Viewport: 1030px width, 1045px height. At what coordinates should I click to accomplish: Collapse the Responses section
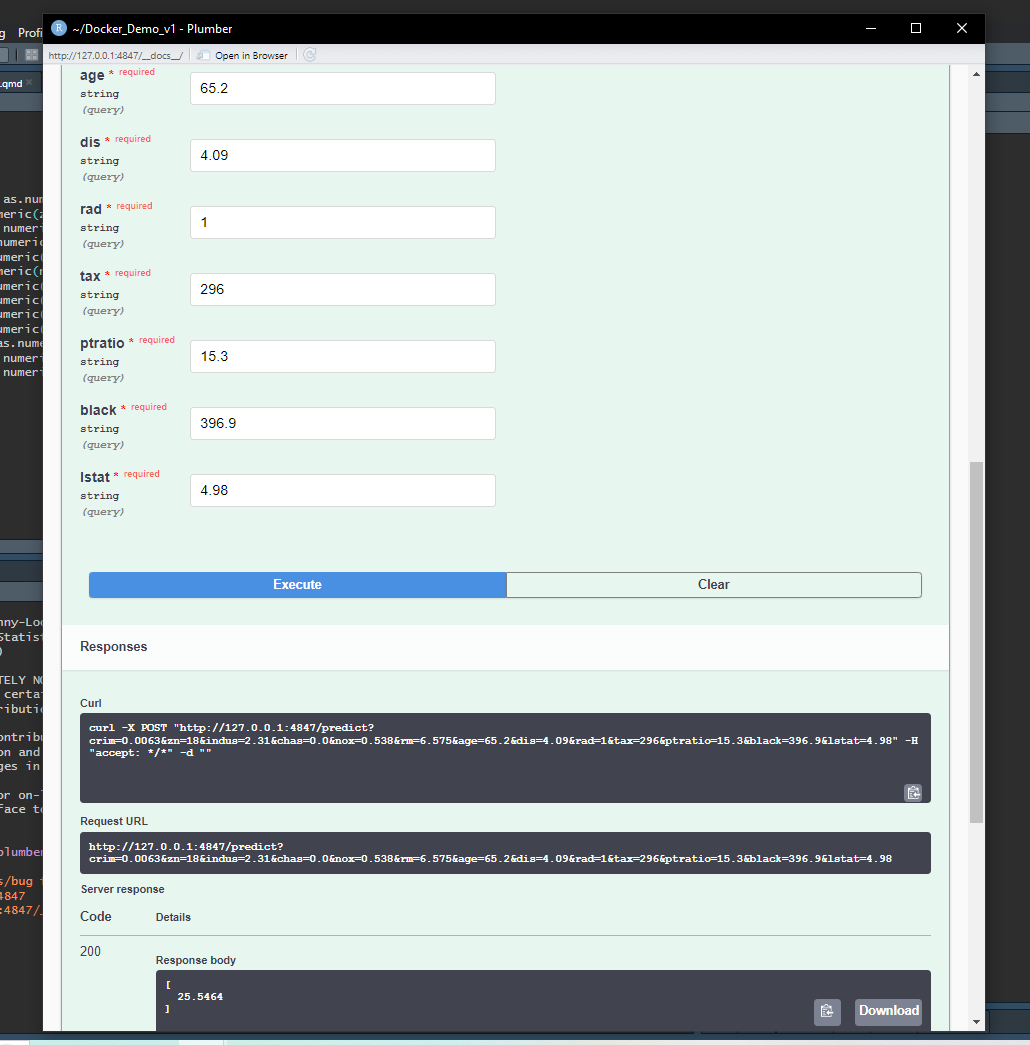(113, 646)
